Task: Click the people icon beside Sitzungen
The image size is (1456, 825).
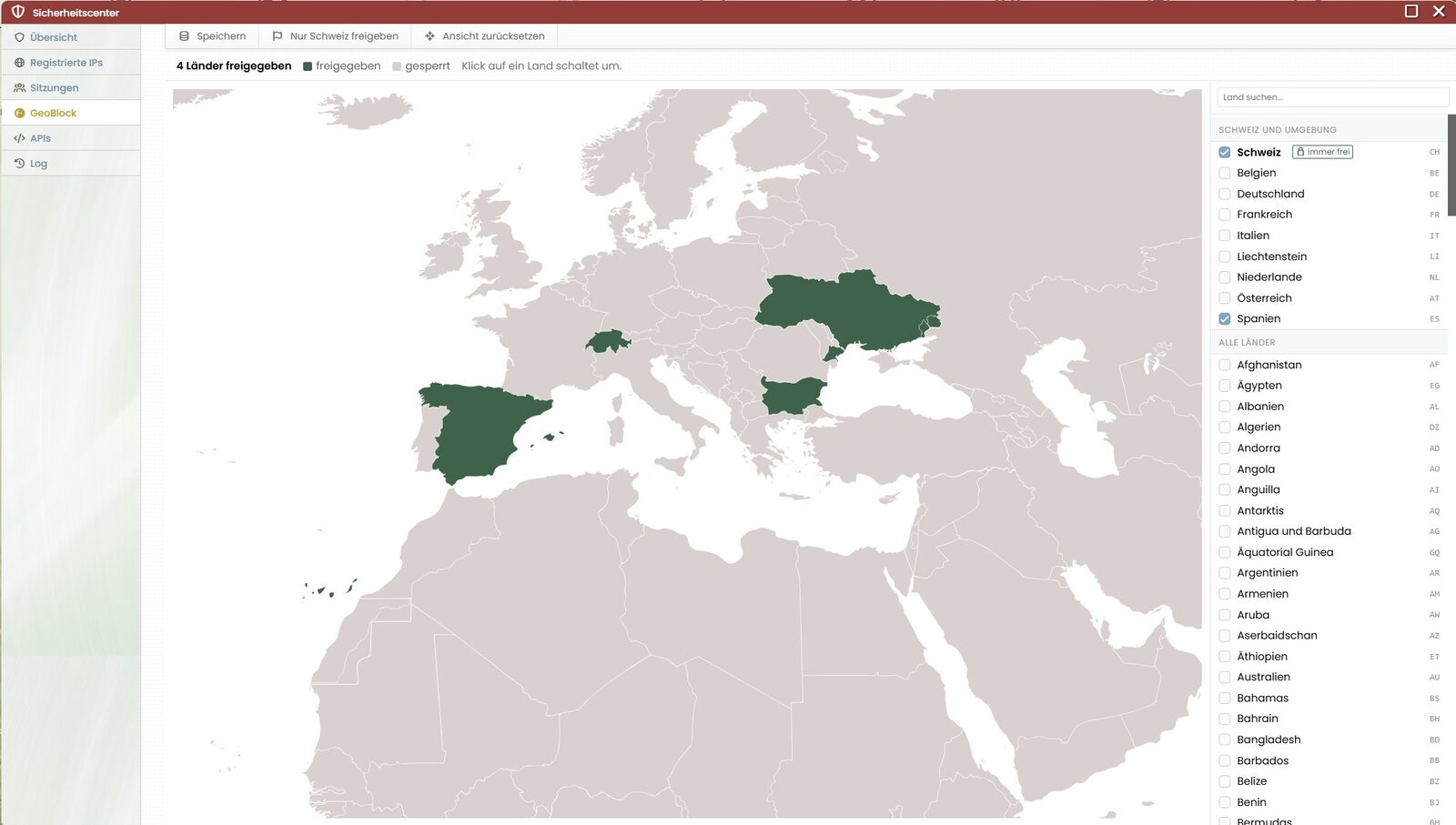Action: (19, 88)
